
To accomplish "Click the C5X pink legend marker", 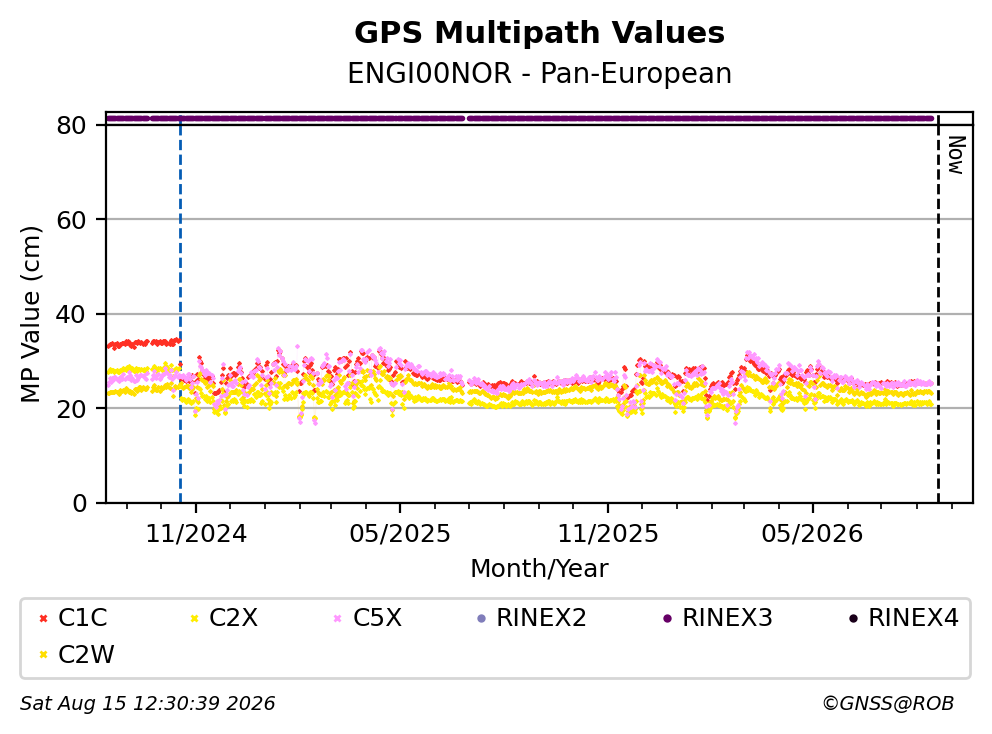I will click(x=337, y=618).
